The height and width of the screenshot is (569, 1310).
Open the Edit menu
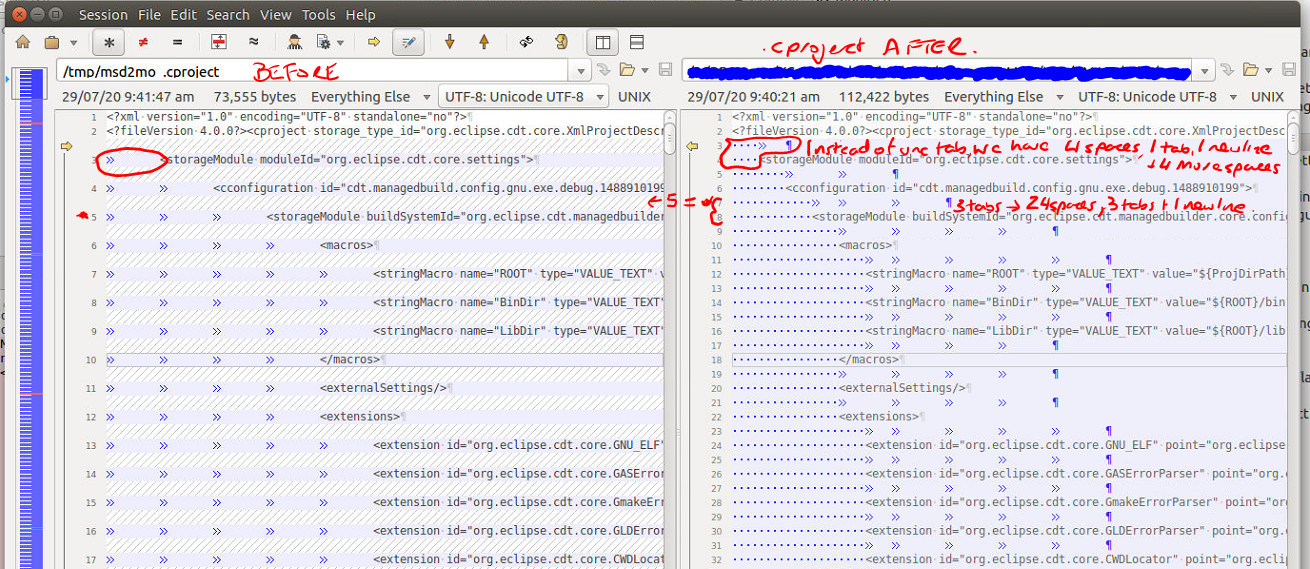click(183, 14)
